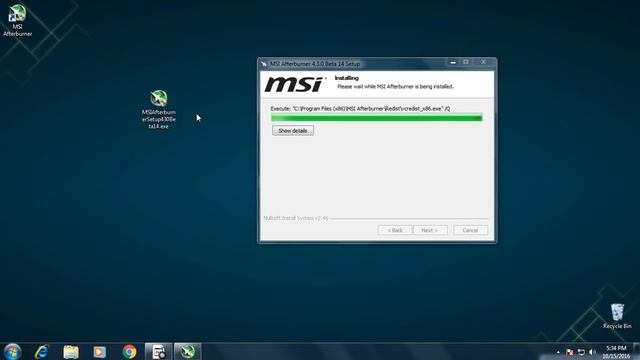This screenshot has height=360, width=640.
Task: Click the 'Installing' header text
Action: (347, 78)
